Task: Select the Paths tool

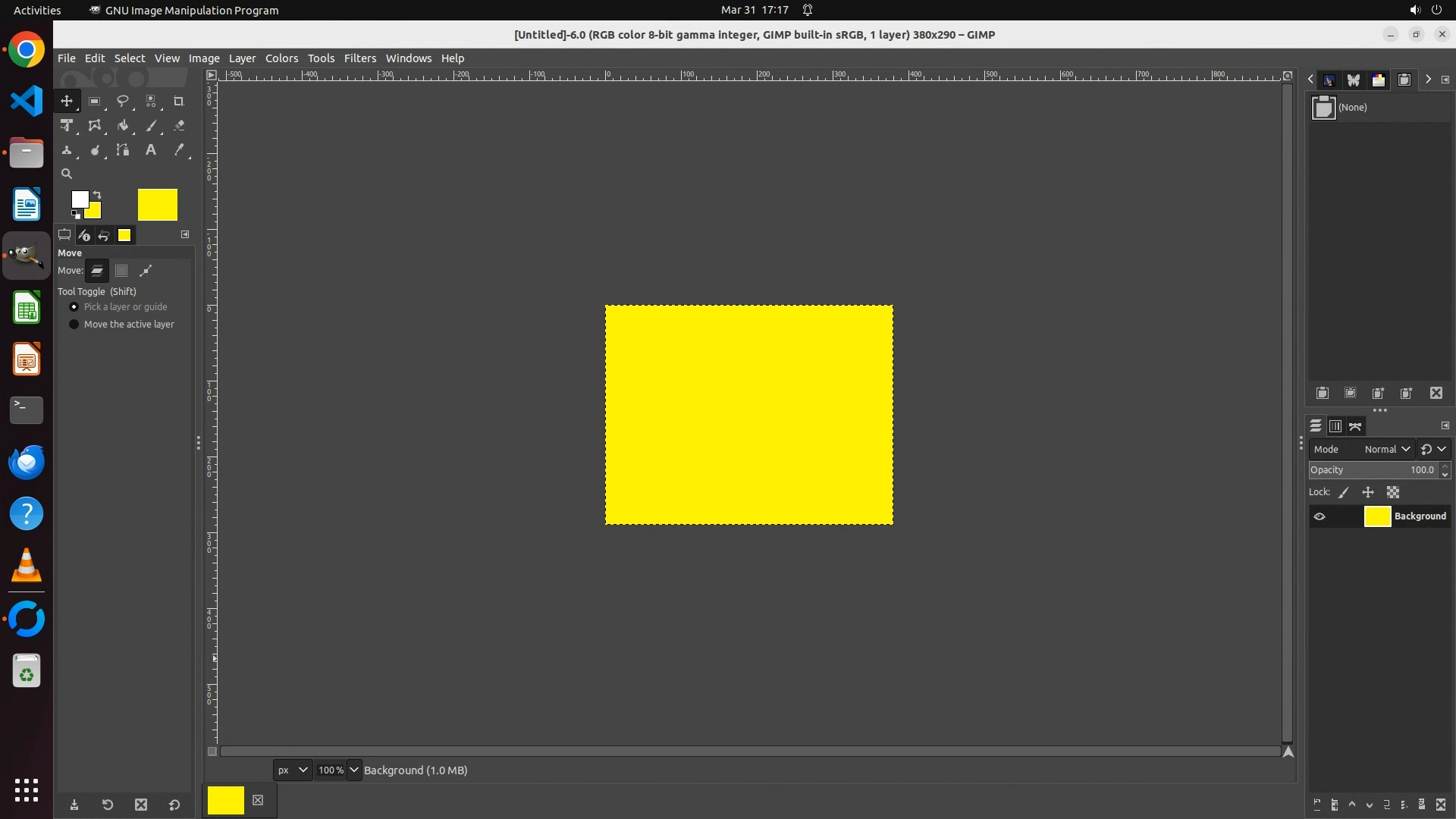Action: point(122,150)
